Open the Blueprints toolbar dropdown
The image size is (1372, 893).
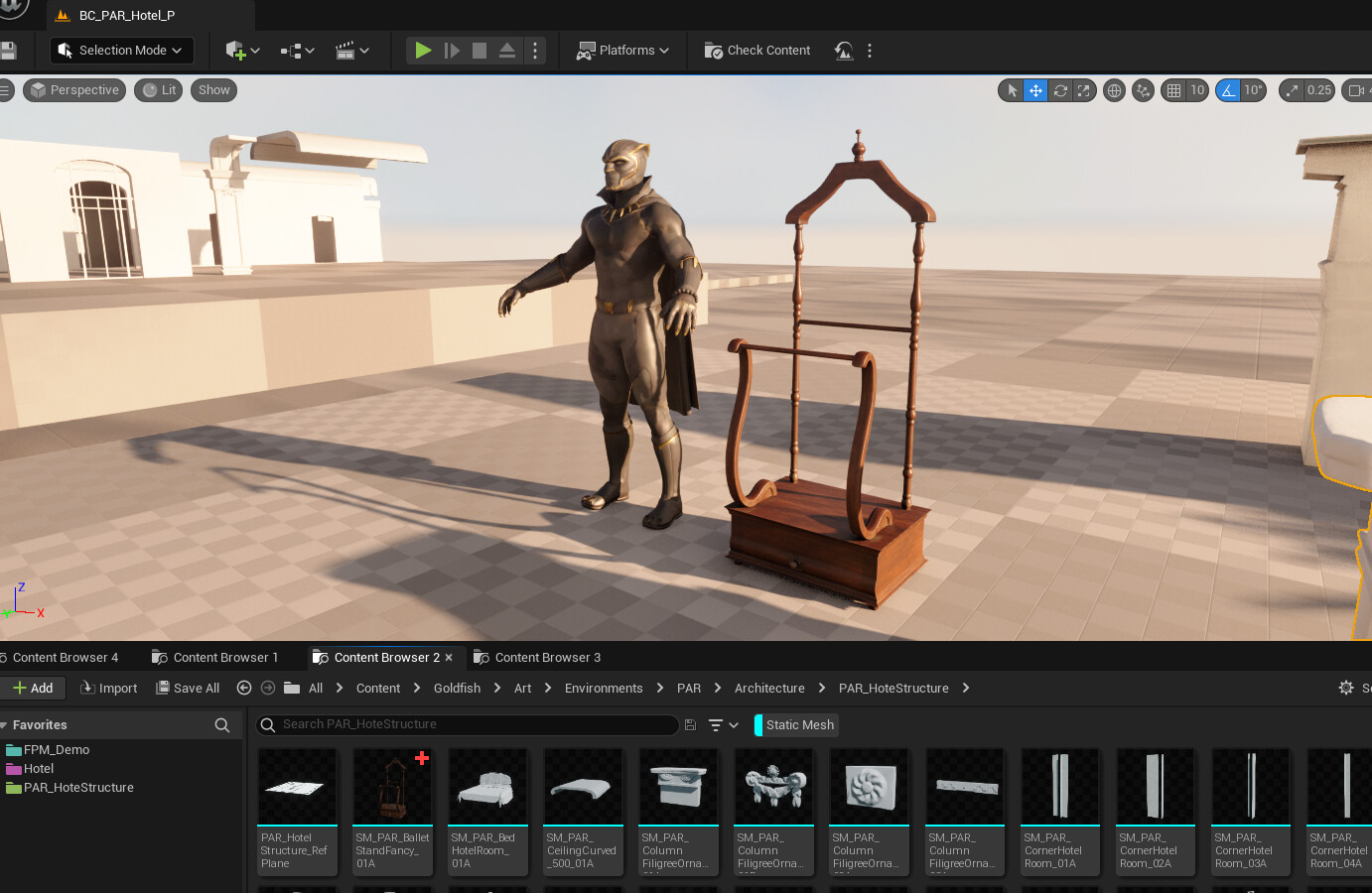point(297,51)
